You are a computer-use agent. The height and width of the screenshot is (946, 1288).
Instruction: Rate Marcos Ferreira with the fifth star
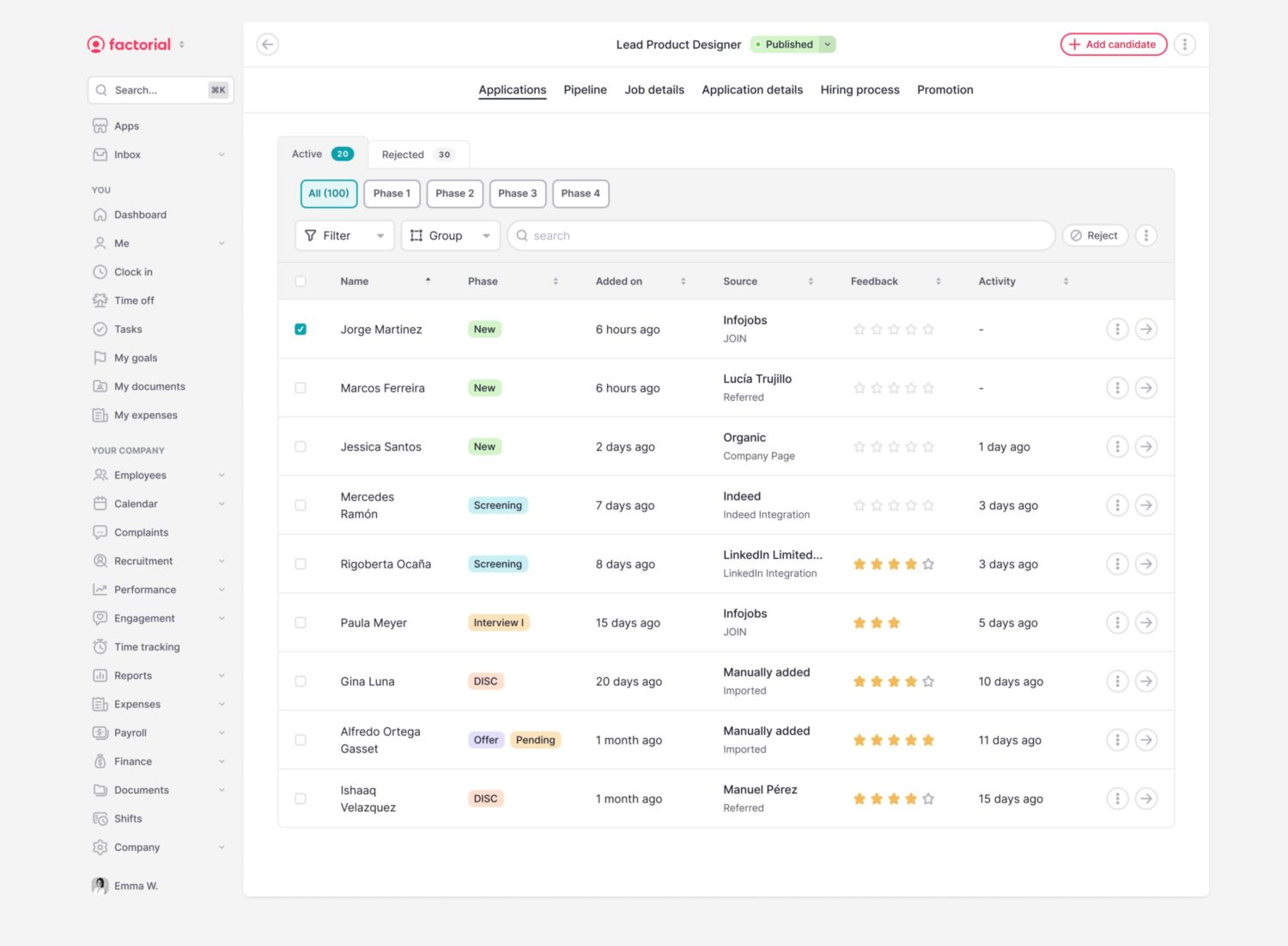coord(928,388)
